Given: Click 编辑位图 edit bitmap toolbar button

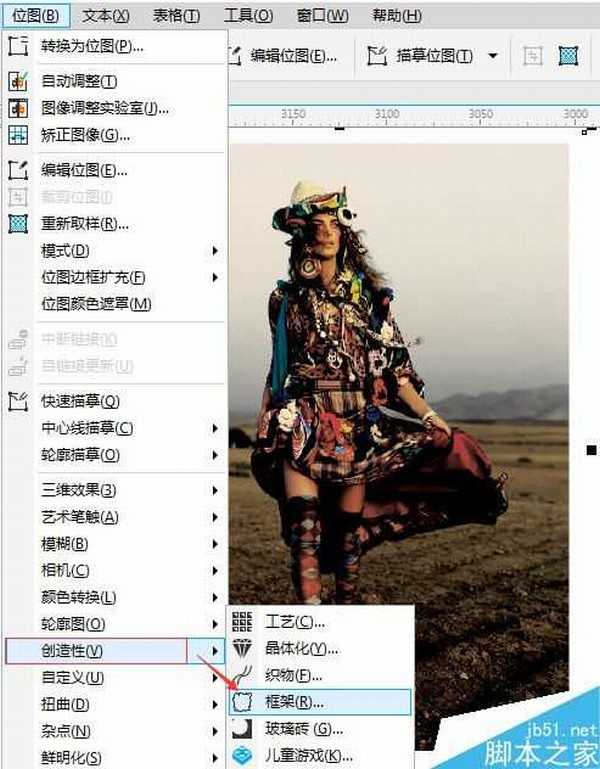Looking at the screenshot, I should point(287,56).
